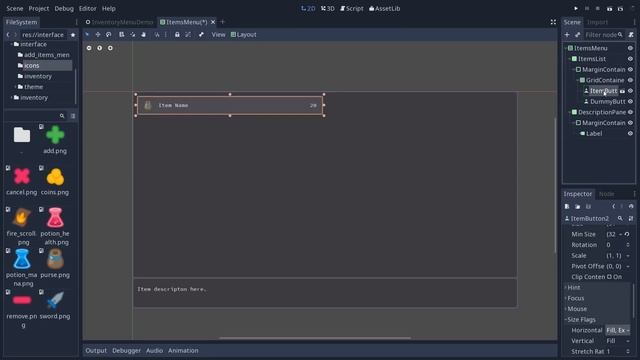Select the potion_health.png thumbnail
Viewport: 640px width, 360px height.
55,218
